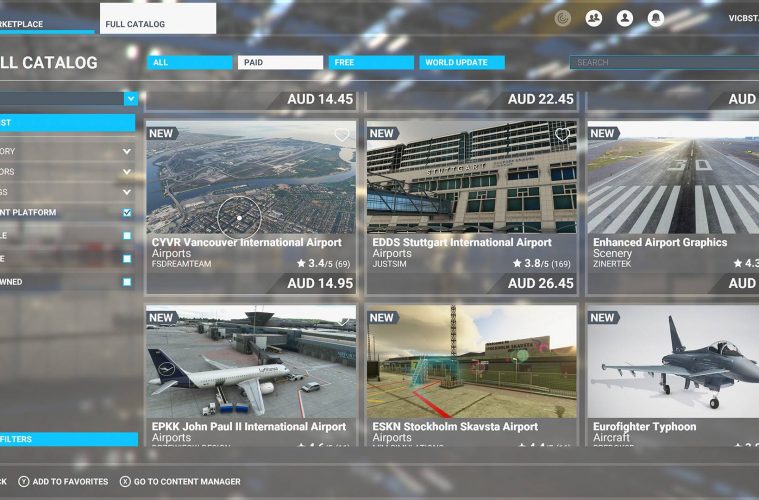The image size is (759, 500).
Task: Expand the creators filter chevron
Action: click(127, 172)
